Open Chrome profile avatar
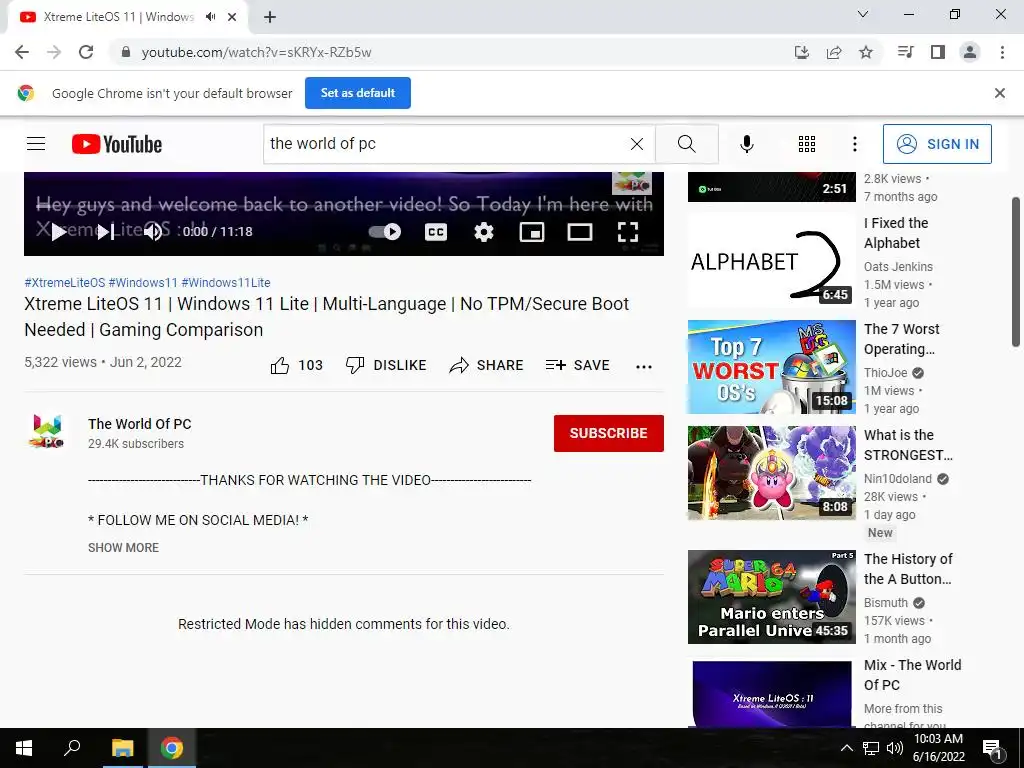 click(970, 52)
